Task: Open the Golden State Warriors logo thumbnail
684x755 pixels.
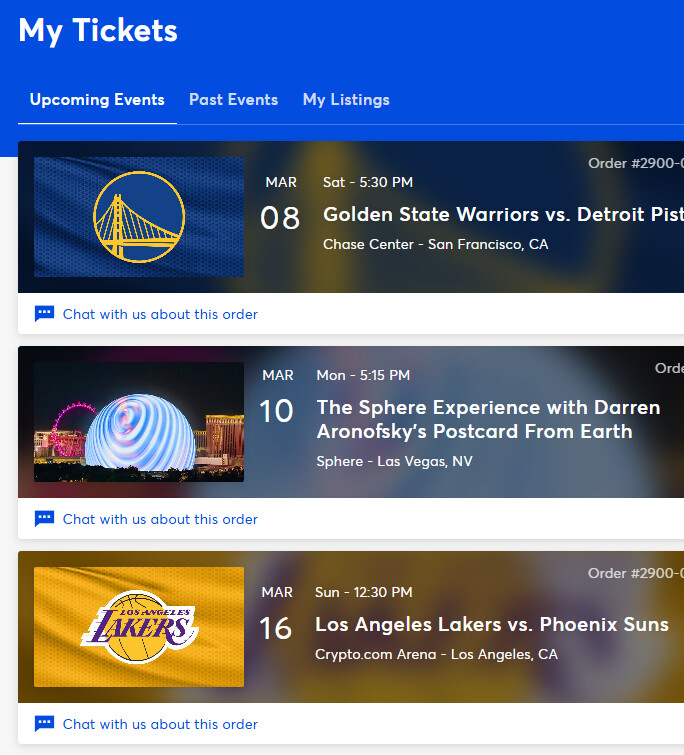Action: tap(139, 217)
